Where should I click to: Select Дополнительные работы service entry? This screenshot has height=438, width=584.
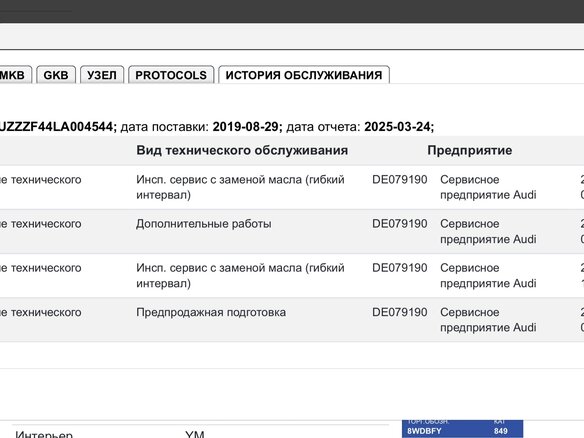pyautogui.click(x=203, y=224)
